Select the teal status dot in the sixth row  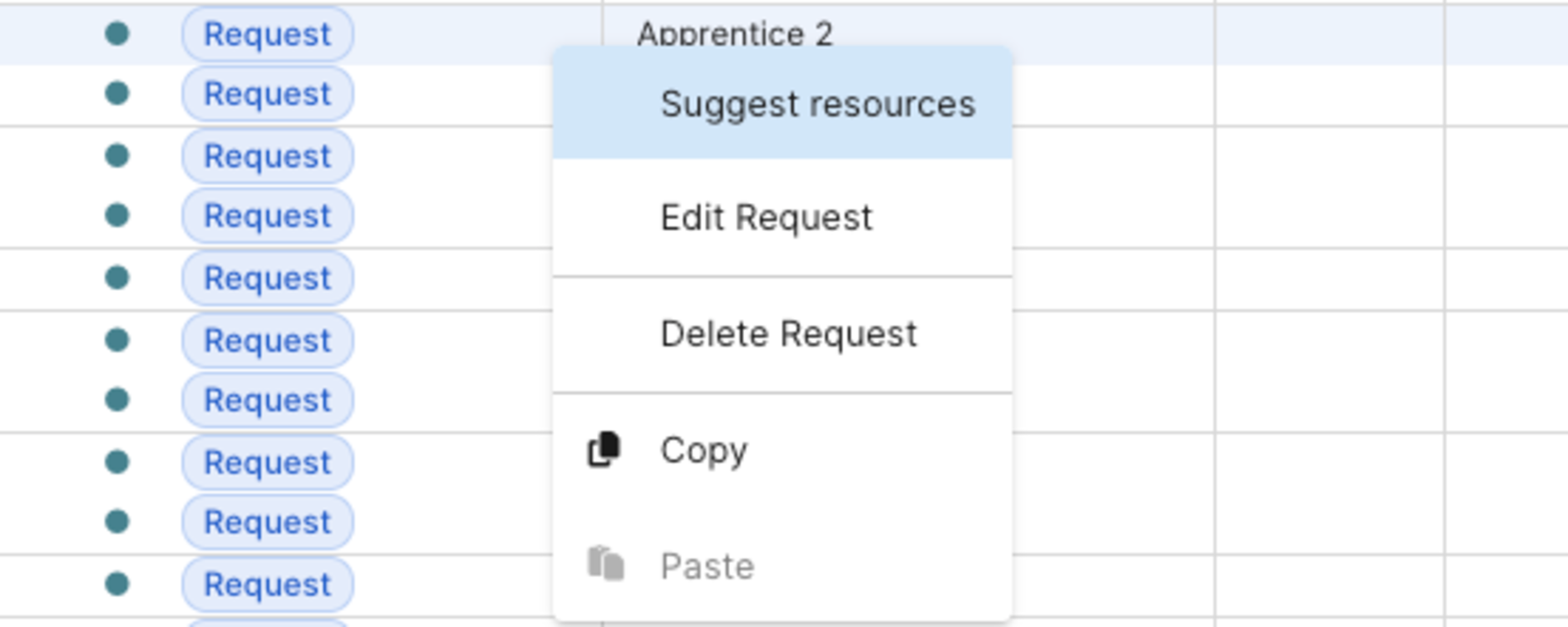click(117, 339)
